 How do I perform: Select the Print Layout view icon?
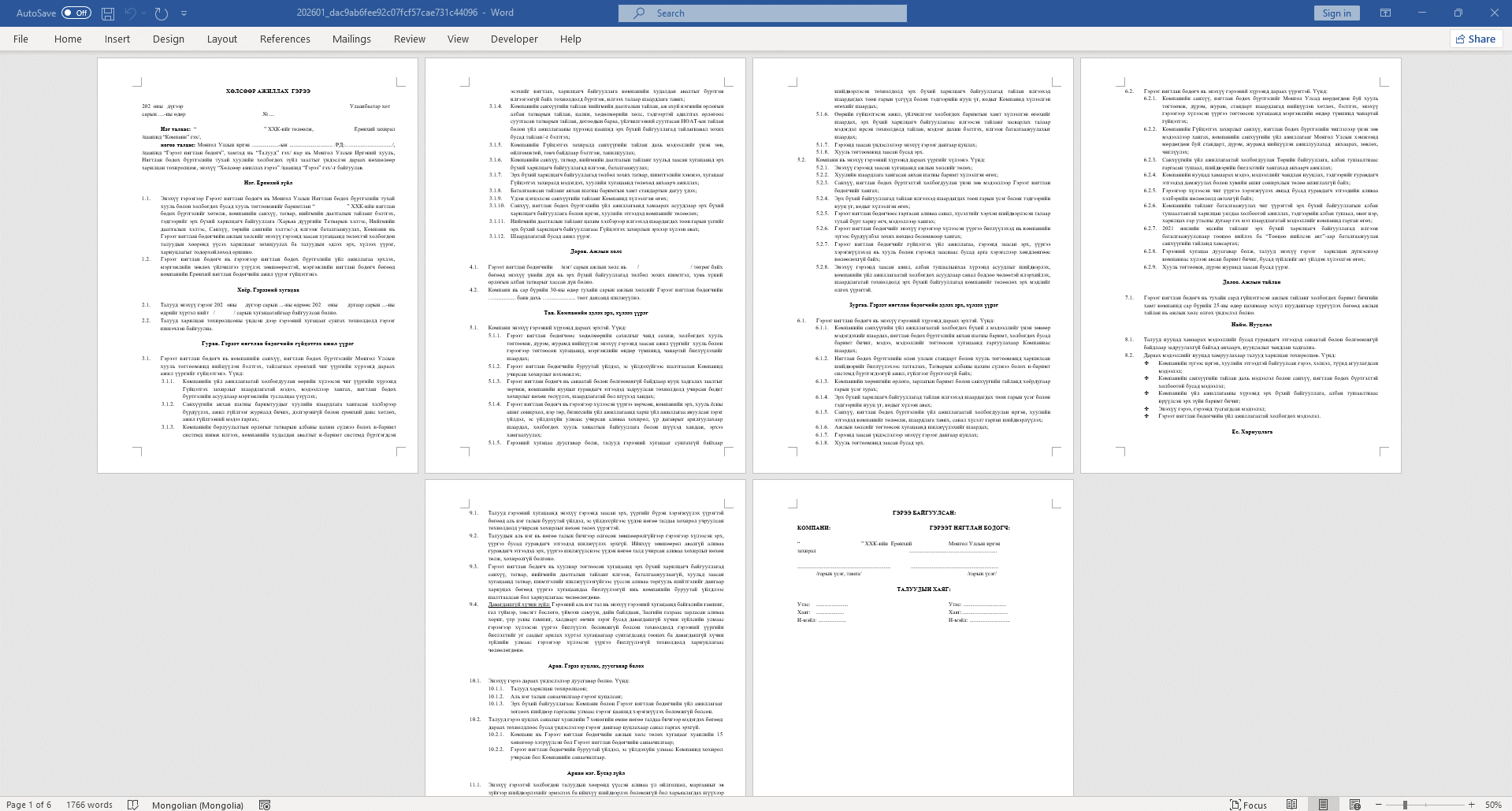pos(1323,805)
